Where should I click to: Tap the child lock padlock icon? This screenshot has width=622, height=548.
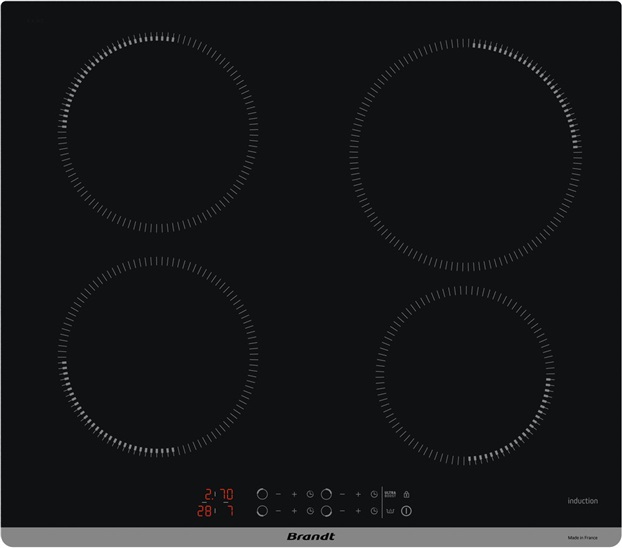tap(407, 494)
